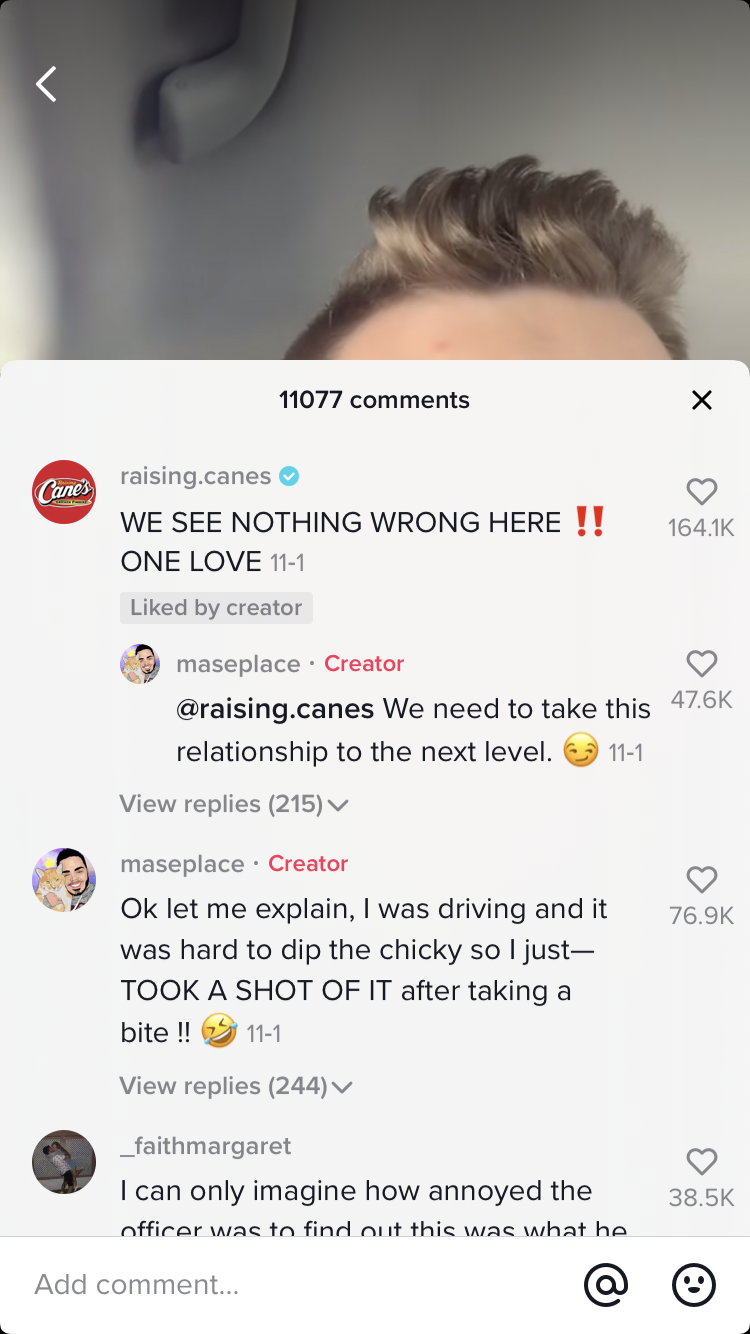Image resolution: width=750 pixels, height=1334 pixels.
Task: Tap the verified badge beside raising.canes
Action: [x=289, y=476]
